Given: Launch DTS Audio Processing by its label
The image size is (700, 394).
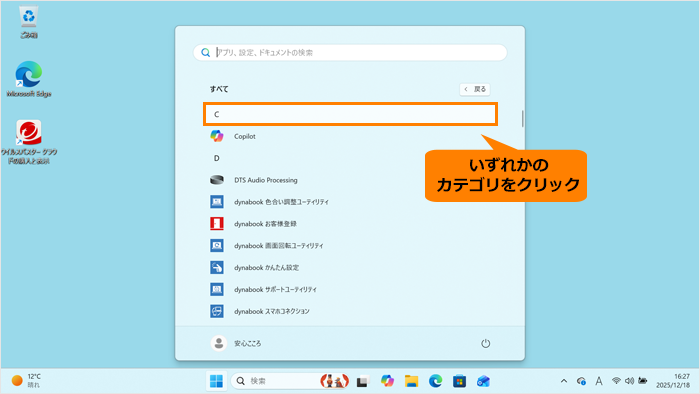Looking at the screenshot, I should pyautogui.click(x=266, y=180).
